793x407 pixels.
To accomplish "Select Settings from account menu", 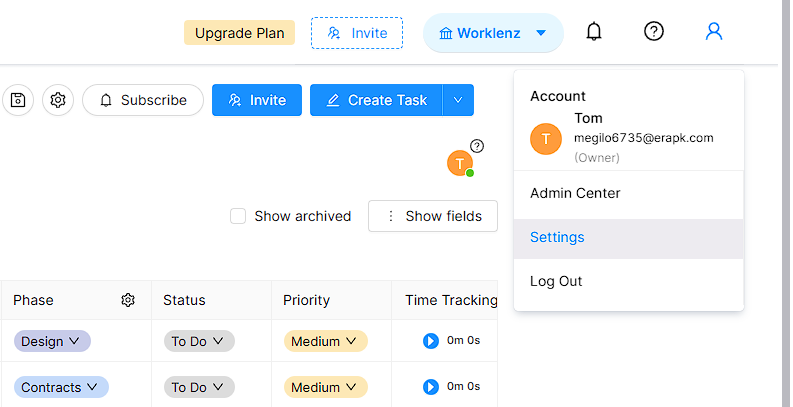I will coord(557,237).
